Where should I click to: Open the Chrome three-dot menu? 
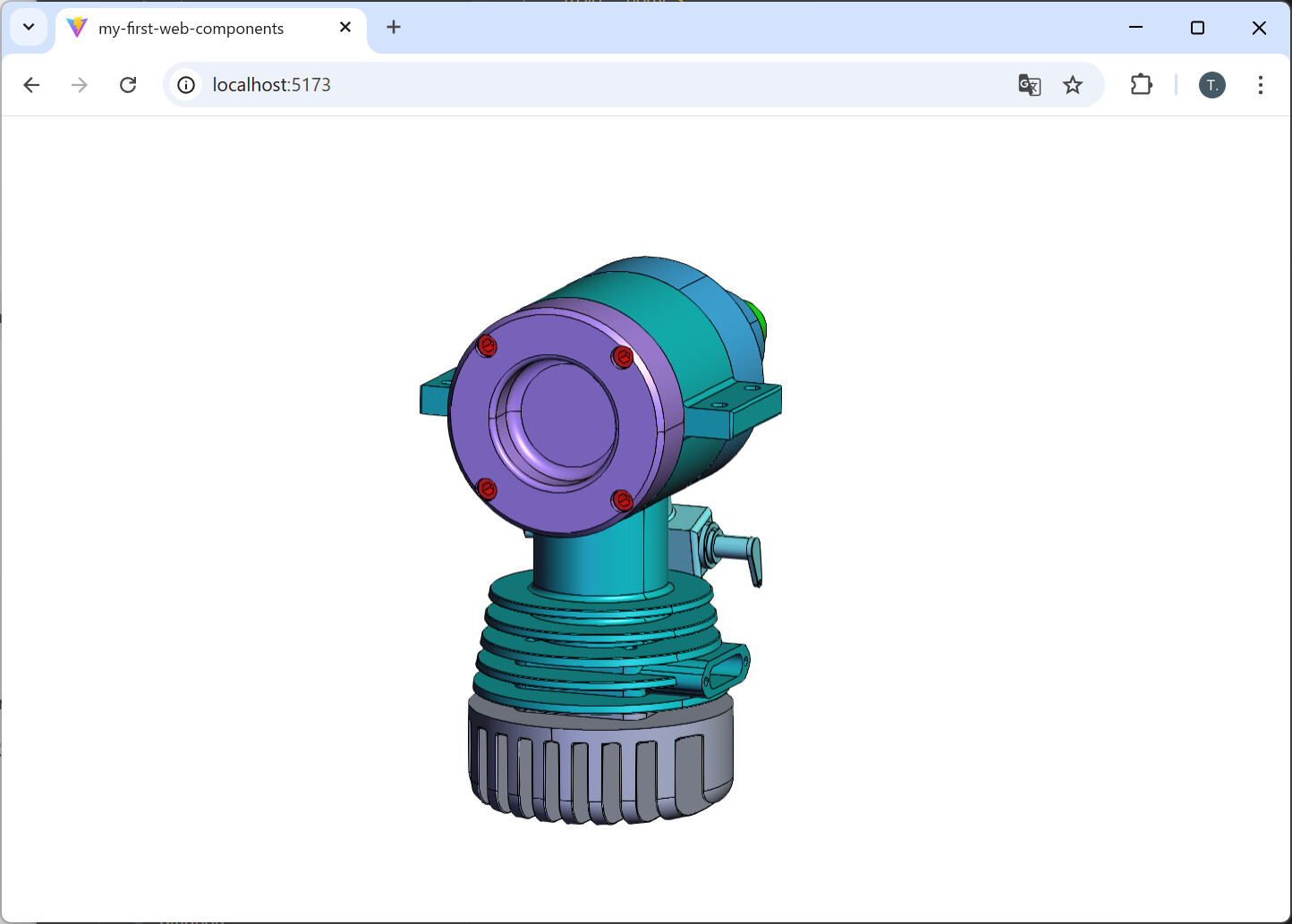(x=1261, y=85)
